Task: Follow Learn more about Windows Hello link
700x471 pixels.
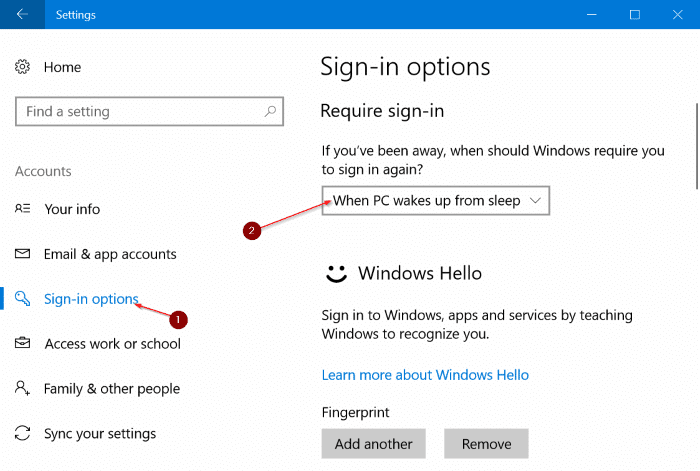Action: pyautogui.click(x=425, y=375)
